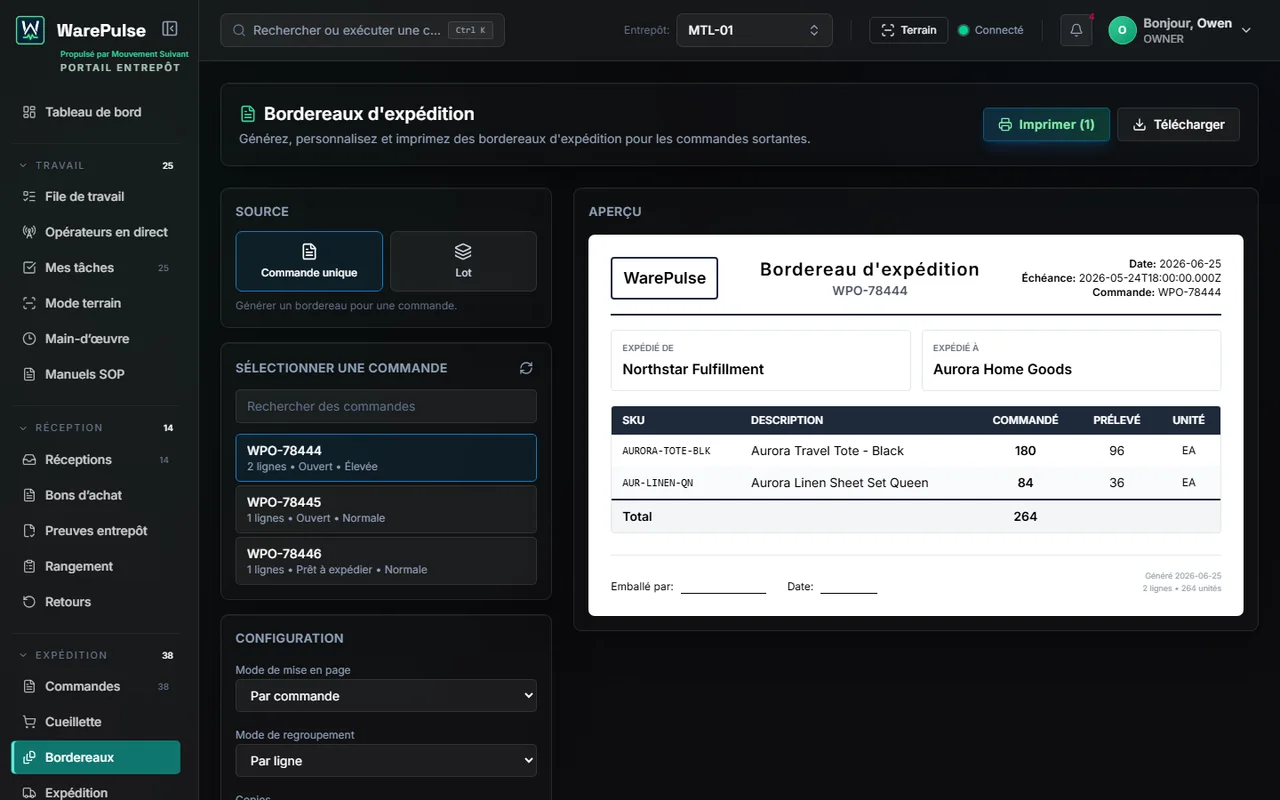Click Imprimer (1) button
This screenshot has width=1280, height=800.
click(x=1046, y=124)
